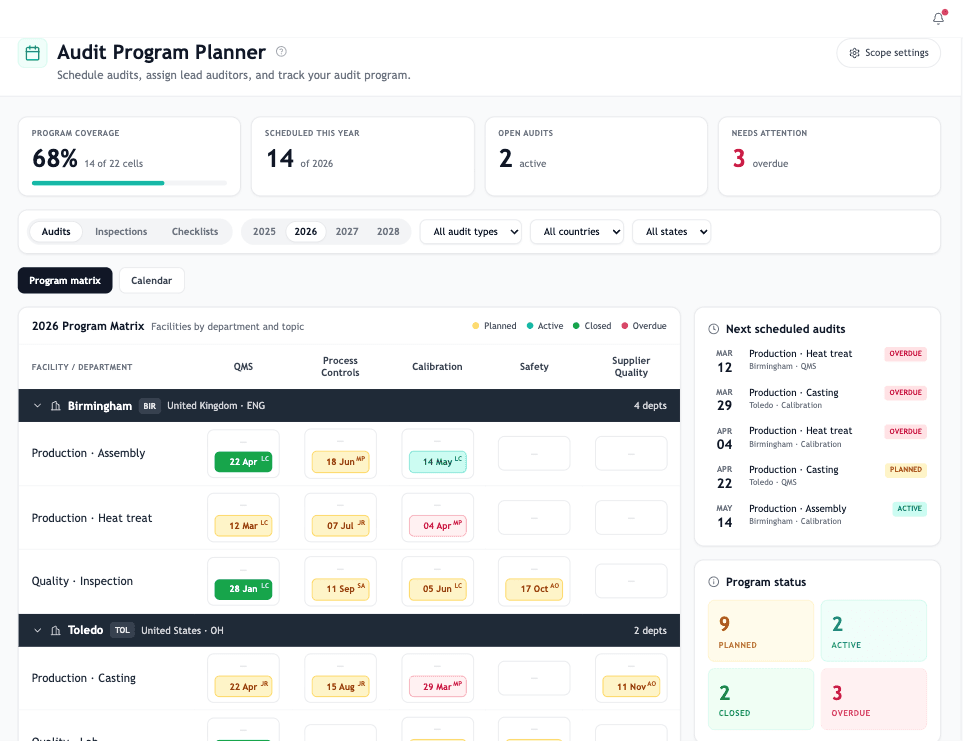This screenshot has height=741, width=963.
Task: Click the clock icon by Next scheduled audits
Action: point(714,329)
